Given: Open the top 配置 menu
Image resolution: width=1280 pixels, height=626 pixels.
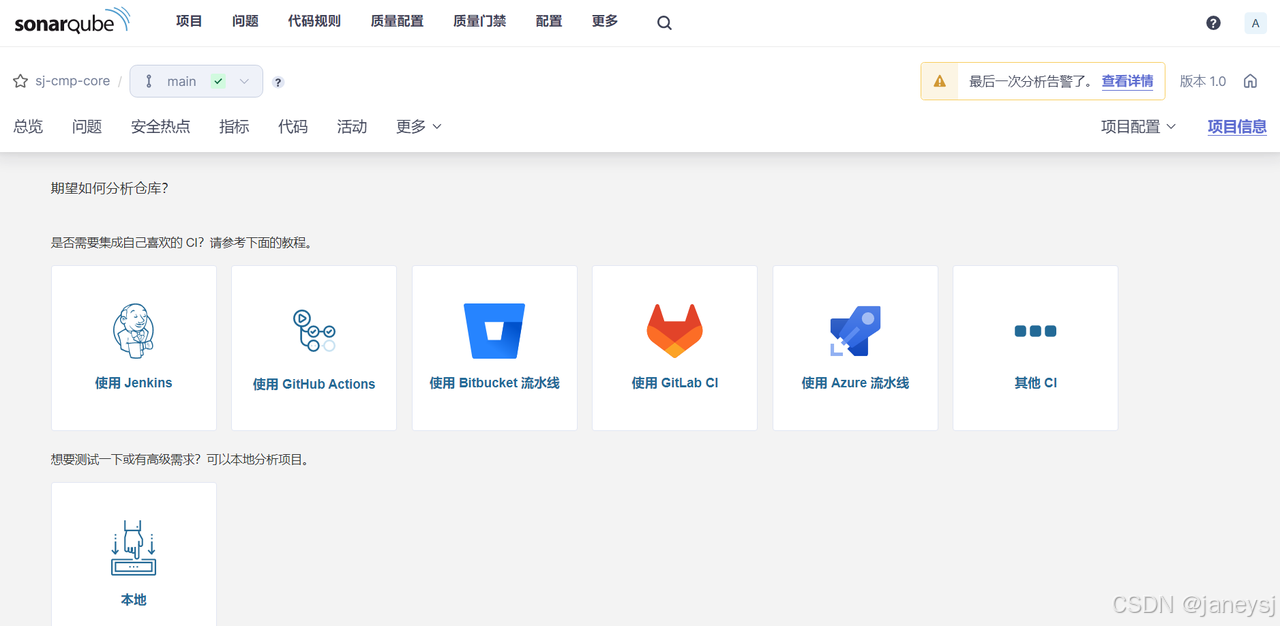Looking at the screenshot, I should 549,21.
